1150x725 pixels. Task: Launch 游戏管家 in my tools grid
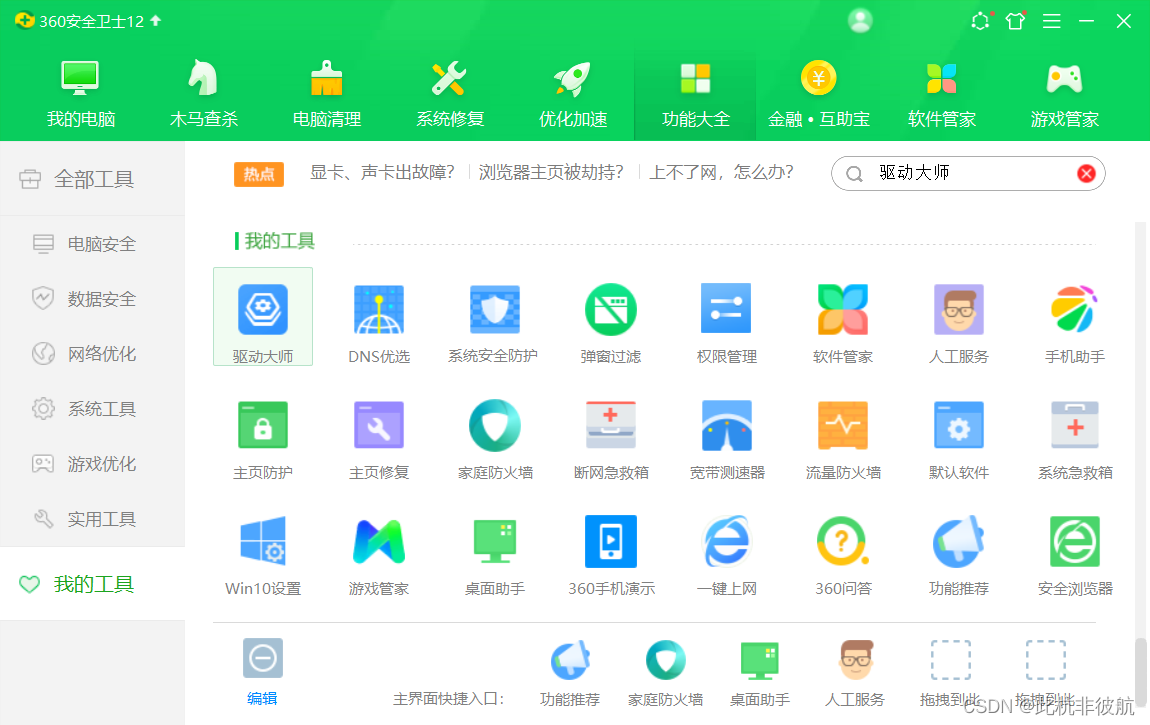[x=378, y=556]
